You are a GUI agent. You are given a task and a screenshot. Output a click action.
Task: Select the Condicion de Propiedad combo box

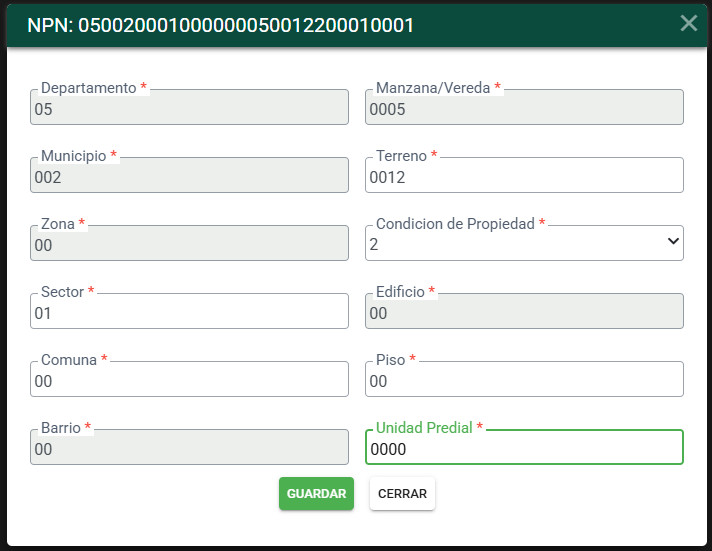click(524, 243)
